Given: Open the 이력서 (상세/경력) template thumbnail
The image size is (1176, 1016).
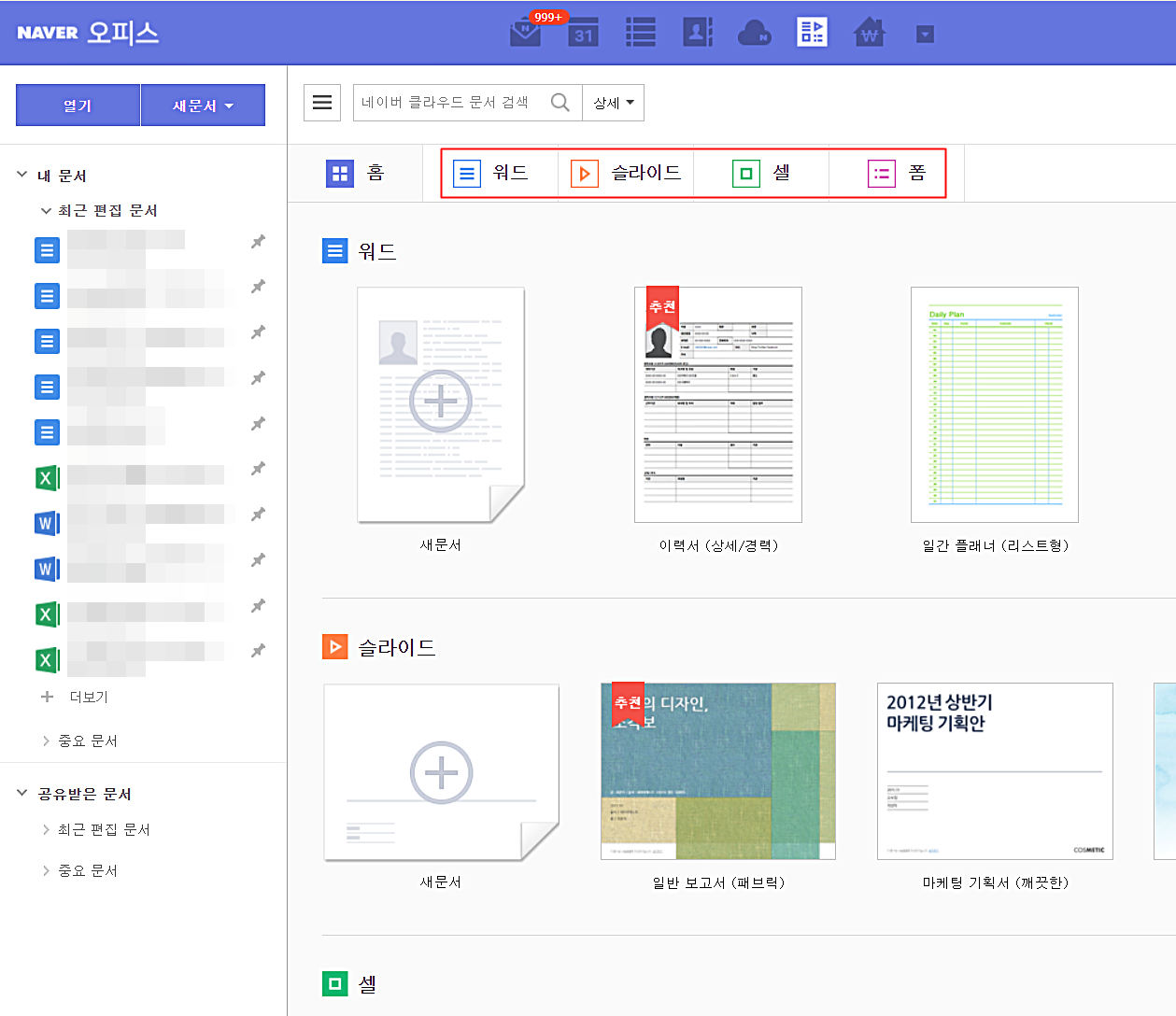Looking at the screenshot, I should [x=718, y=404].
